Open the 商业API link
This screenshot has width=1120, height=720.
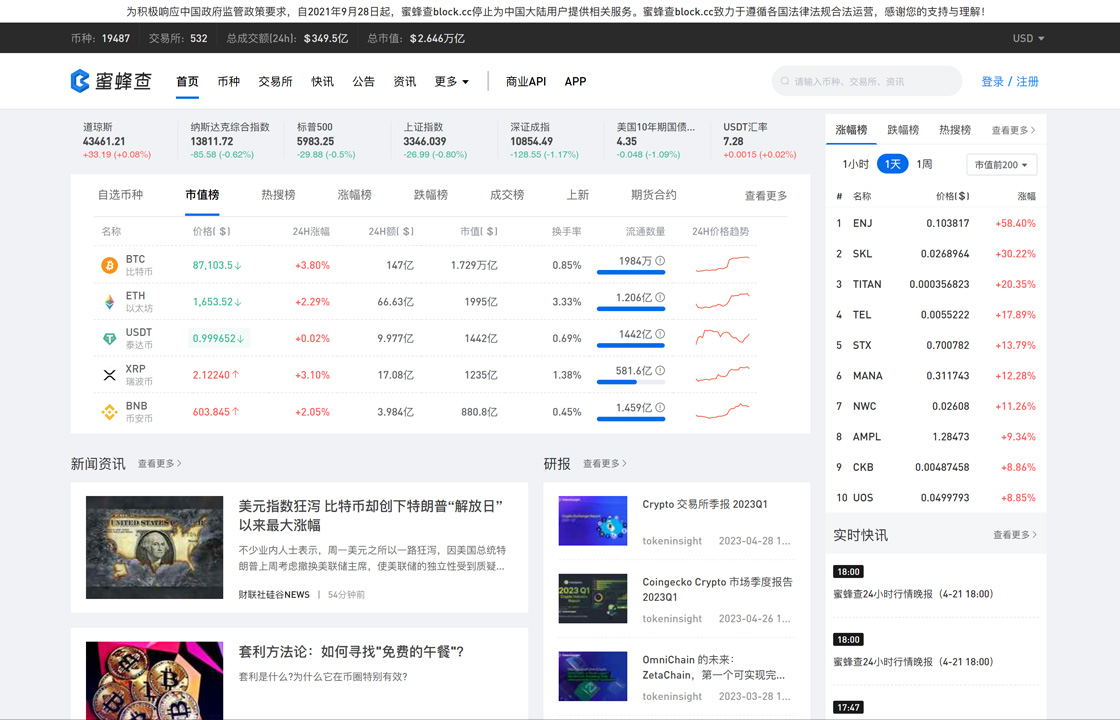pos(526,81)
